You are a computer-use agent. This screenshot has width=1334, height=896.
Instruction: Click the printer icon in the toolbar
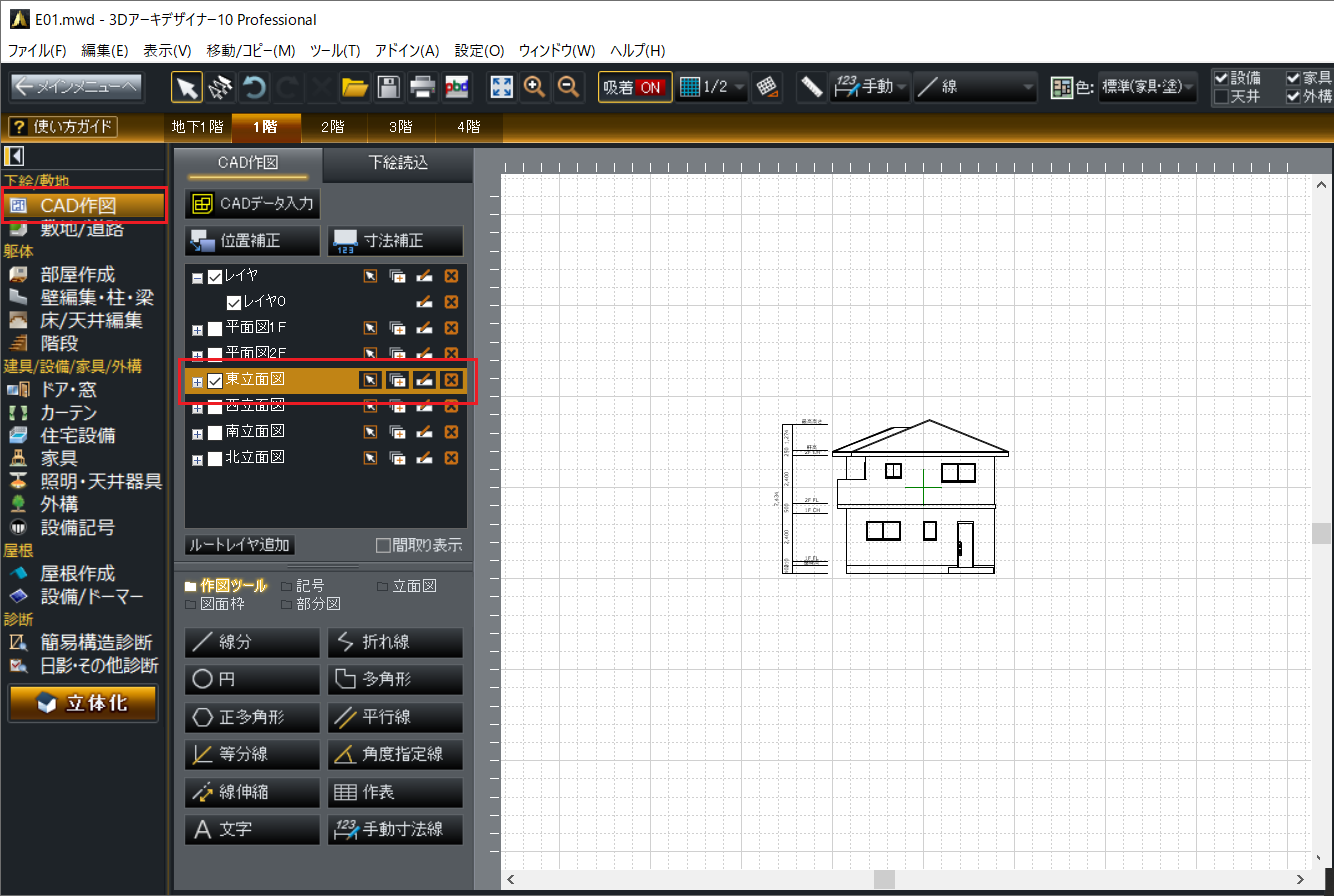[422, 87]
